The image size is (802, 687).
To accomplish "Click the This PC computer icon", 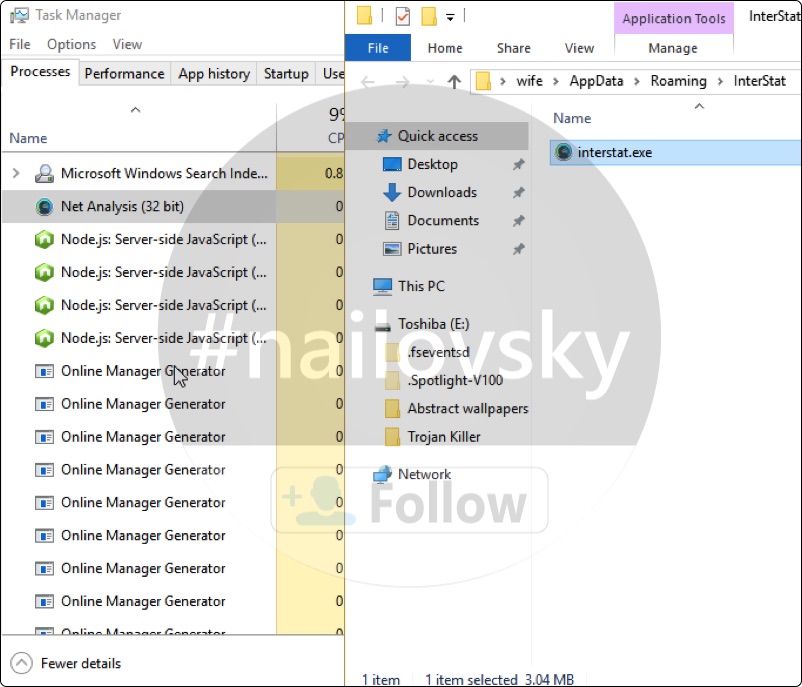I will (382, 287).
